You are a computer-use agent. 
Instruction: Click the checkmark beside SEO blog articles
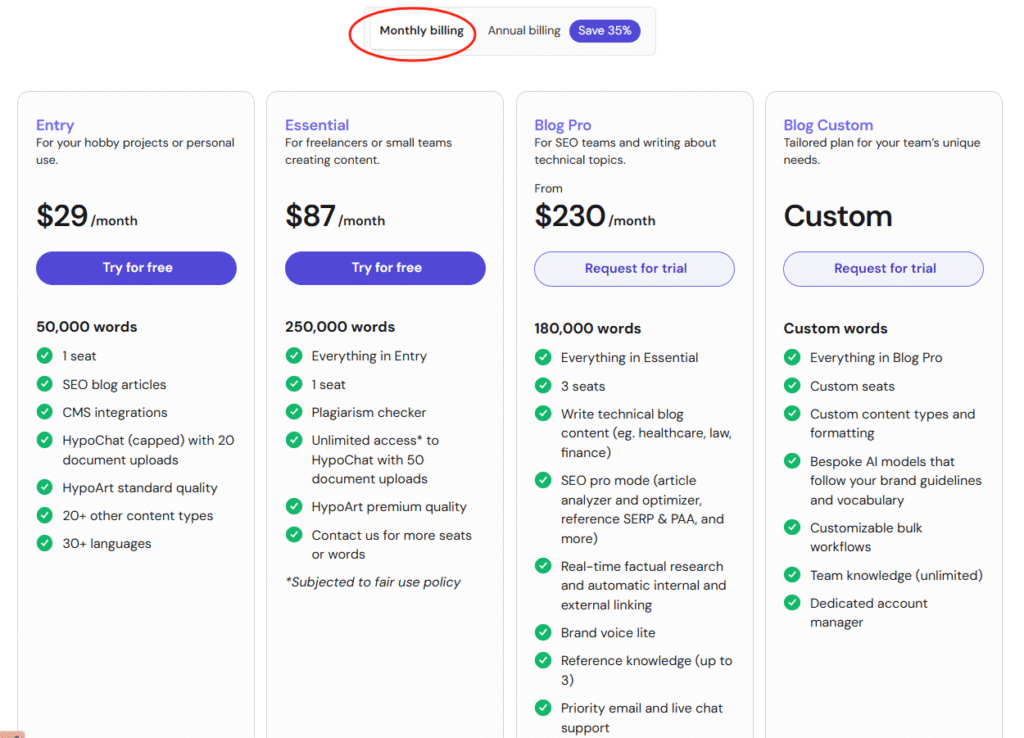coord(45,384)
